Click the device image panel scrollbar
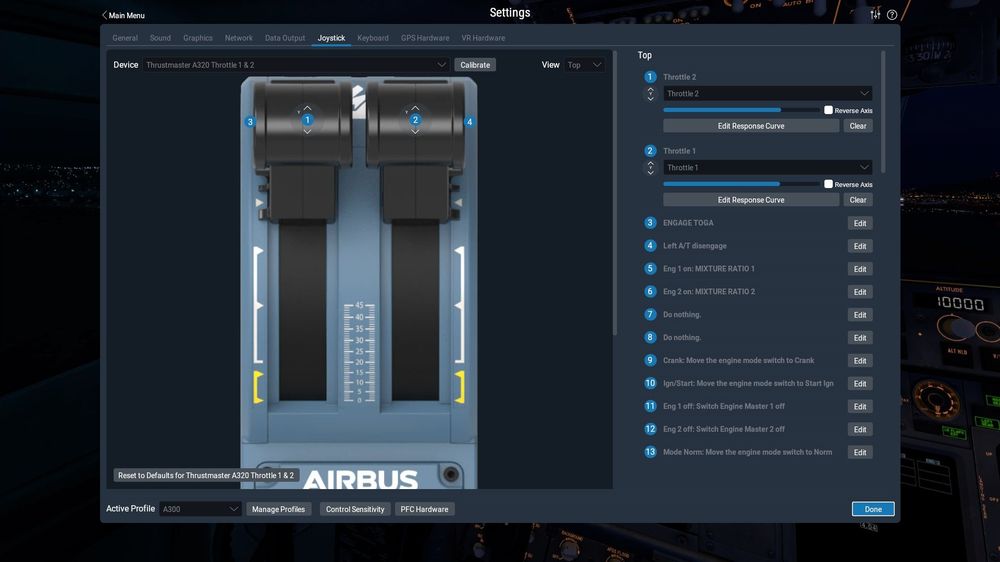This screenshot has width=1000, height=562. click(x=615, y=193)
